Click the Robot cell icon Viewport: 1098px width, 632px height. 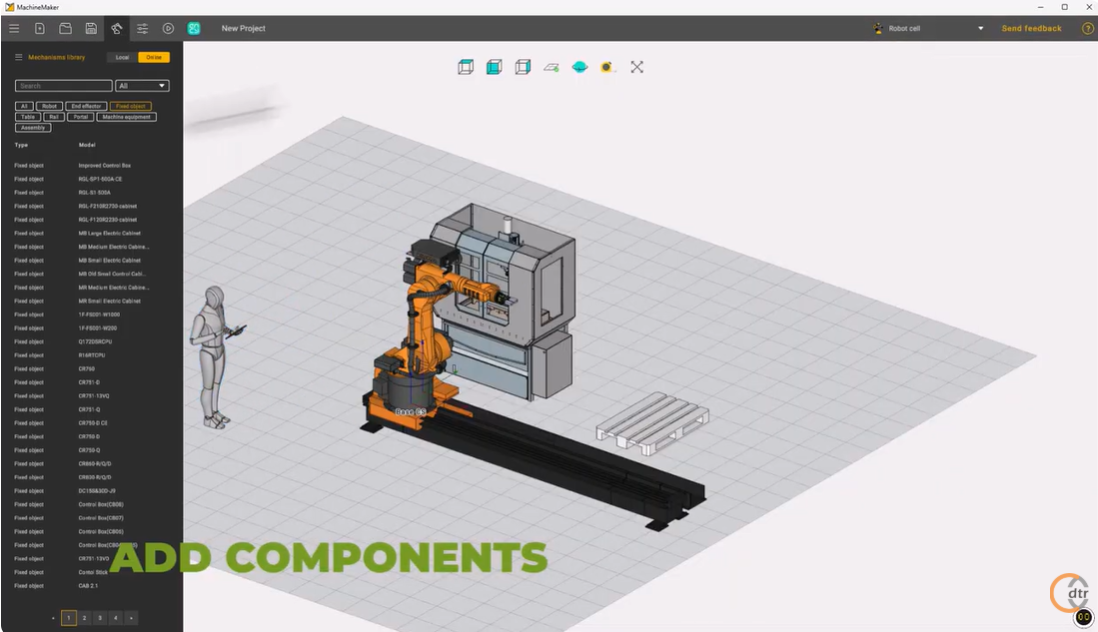click(x=878, y=29)
